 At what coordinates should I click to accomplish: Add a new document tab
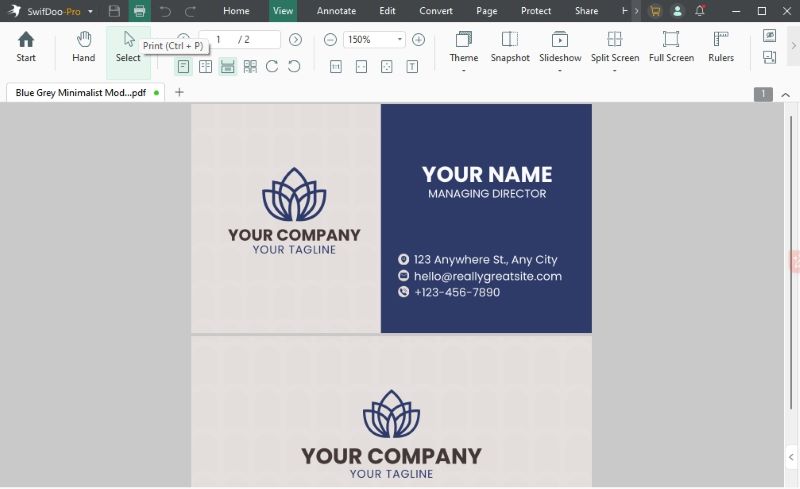(x=179, y=92)
